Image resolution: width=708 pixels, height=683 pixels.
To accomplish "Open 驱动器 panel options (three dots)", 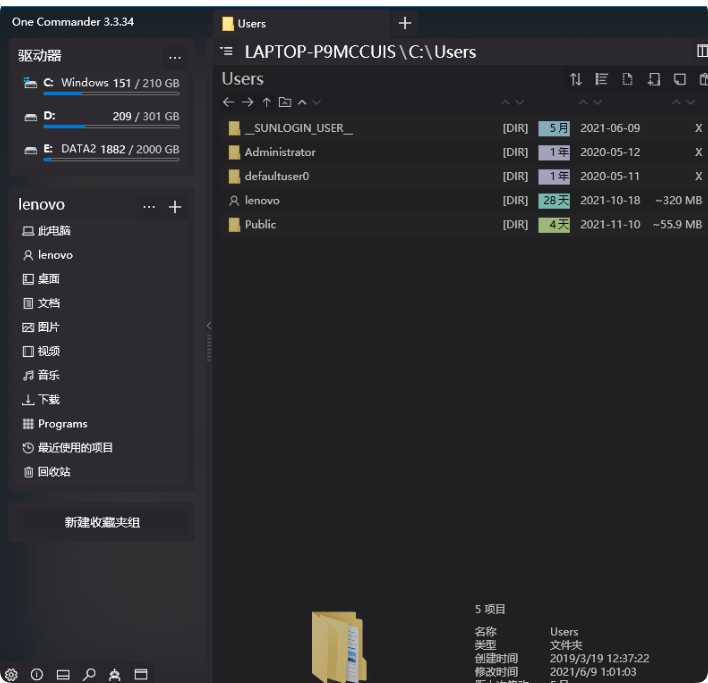I will (175, 58).
